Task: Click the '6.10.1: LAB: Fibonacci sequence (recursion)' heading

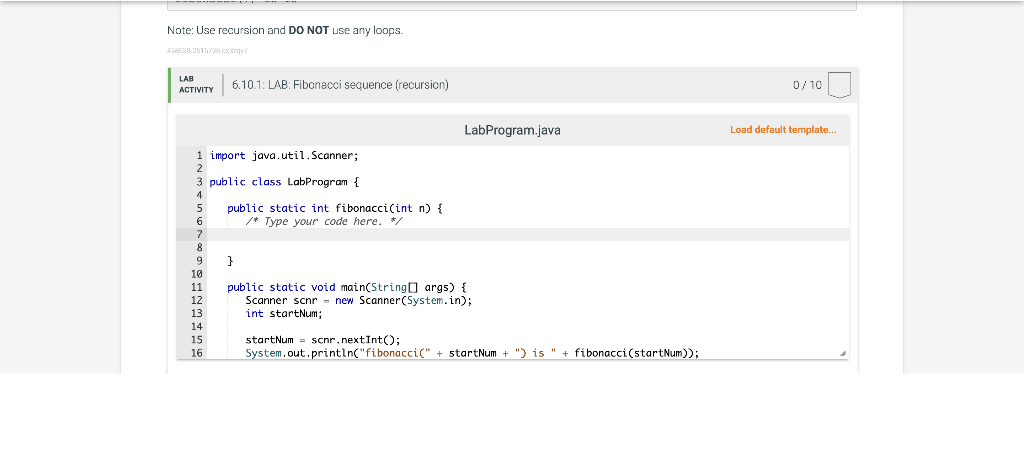Action: [340, 85]
